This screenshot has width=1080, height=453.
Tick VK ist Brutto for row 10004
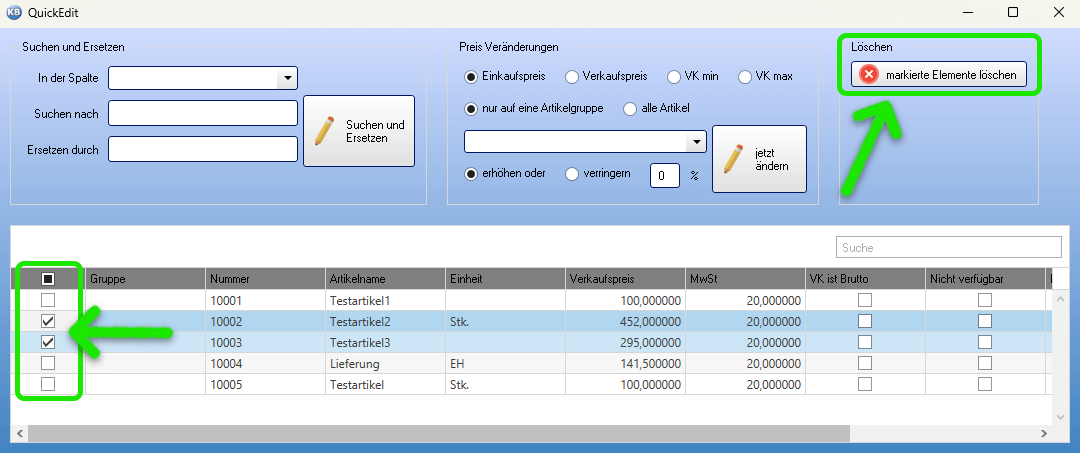(865, 363)
